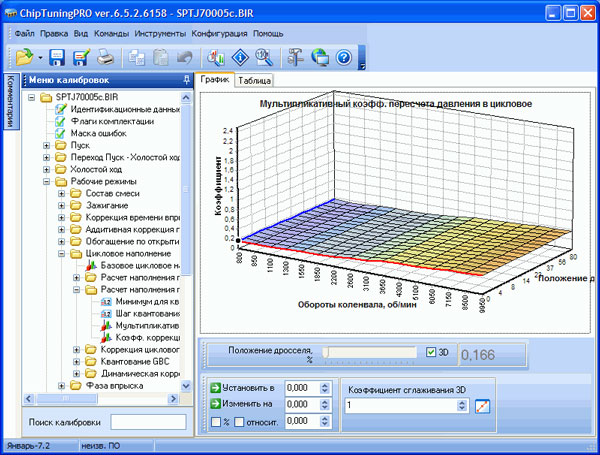600x455 pixels.
Task: Expand the Квантование GBC folder
Action: (x=75, y=361)
